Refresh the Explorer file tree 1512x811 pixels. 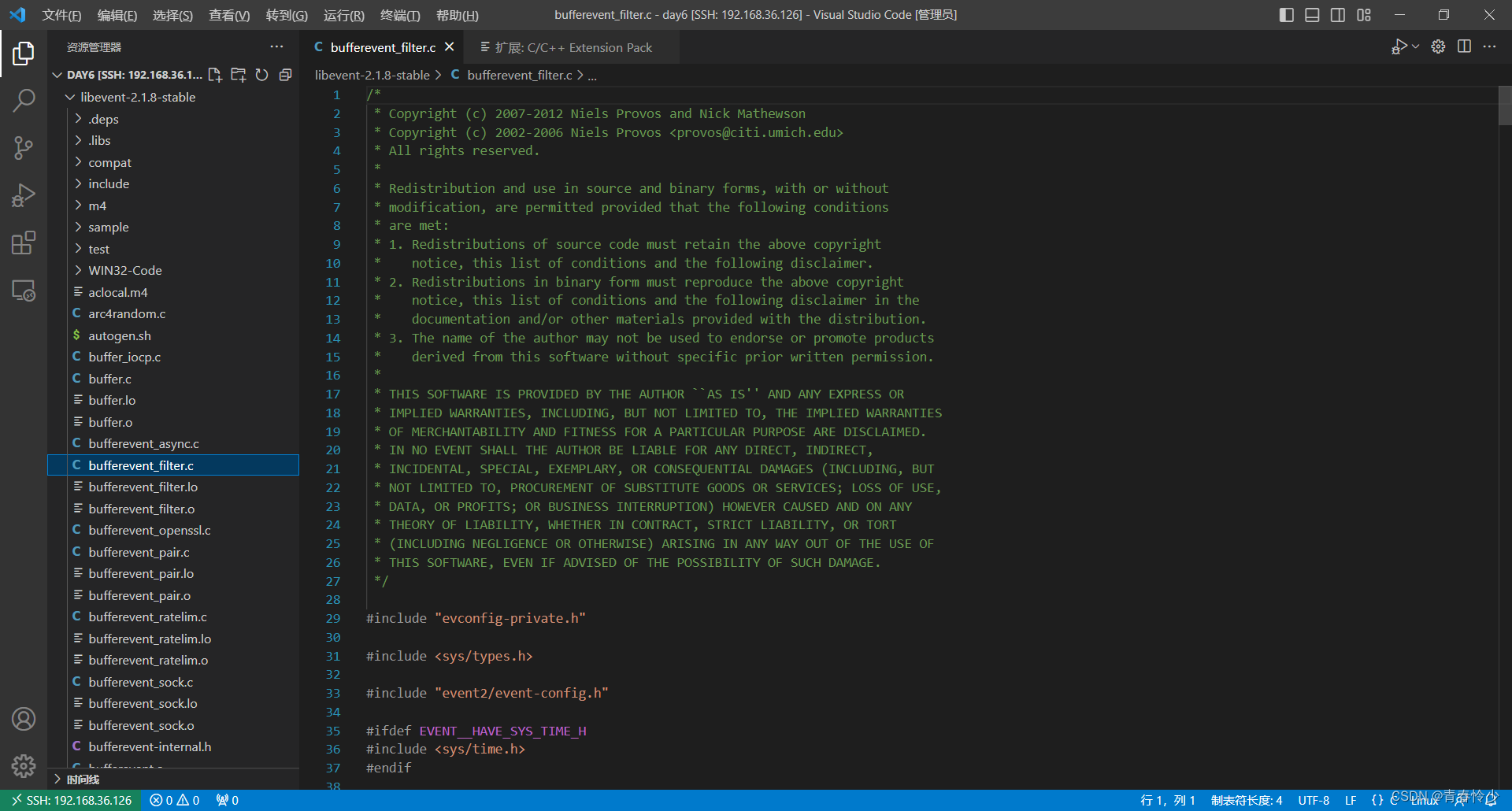[262, 75]
